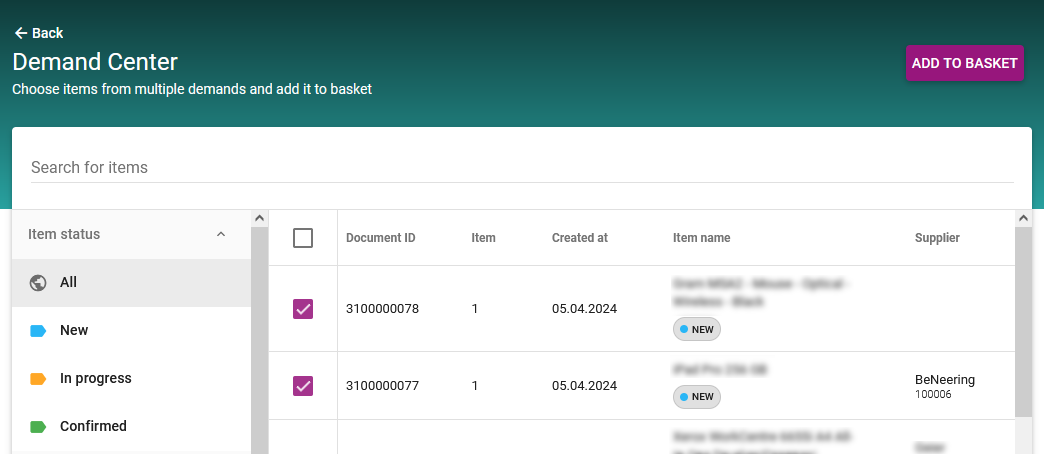Screen dimensions: 1044x454
Task: Click the back arrow icon
Action: (20, 33)
